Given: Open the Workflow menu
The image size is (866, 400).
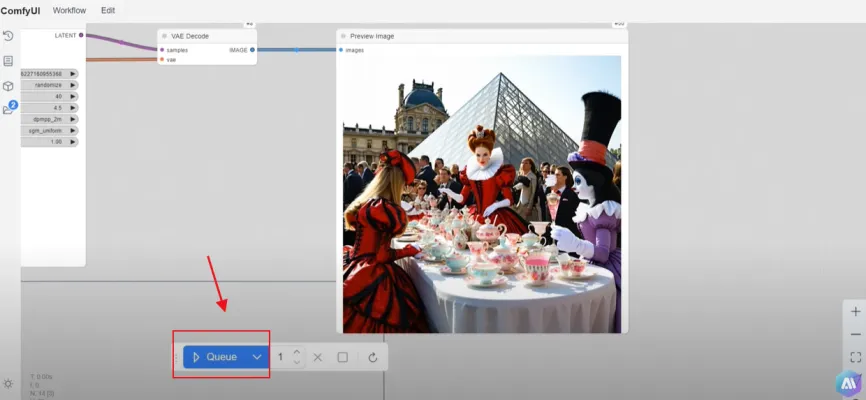Looking at the screenshot, I should tap(69, 10).
